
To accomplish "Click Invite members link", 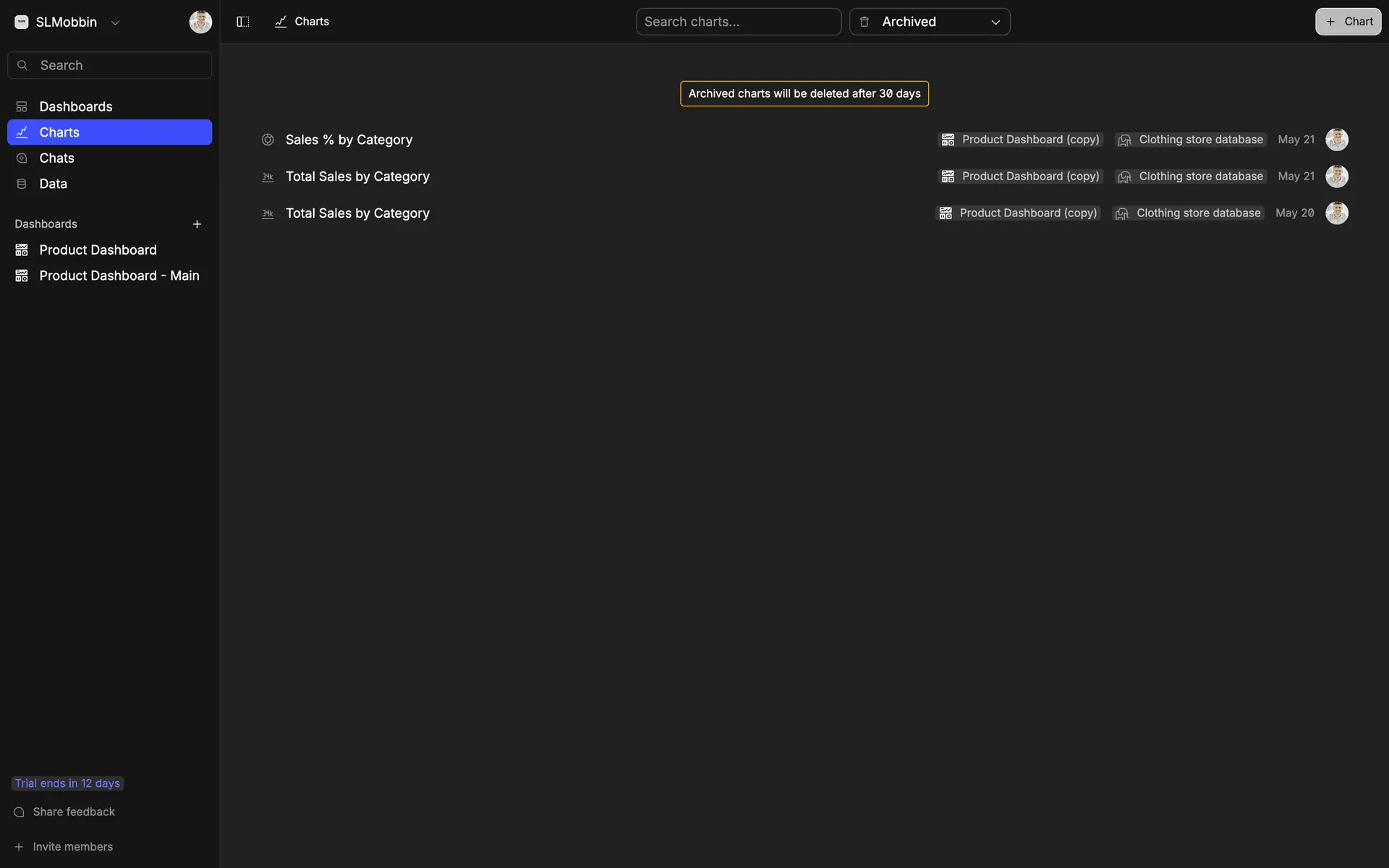I will pyautogui.click(x=72, y=846).
